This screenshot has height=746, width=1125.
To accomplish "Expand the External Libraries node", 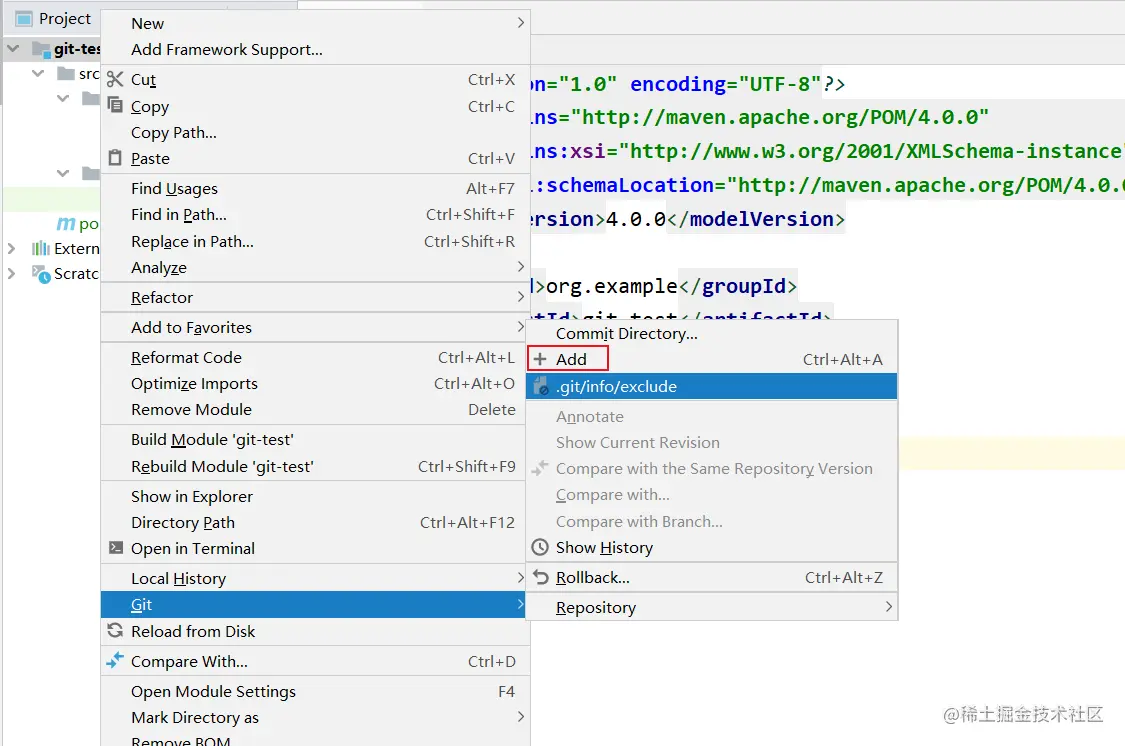I will [11, 248].
